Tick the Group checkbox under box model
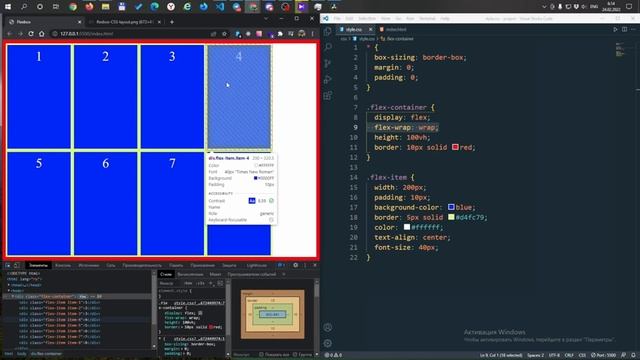Screen dimensions: 640x360 click(295, 354)
